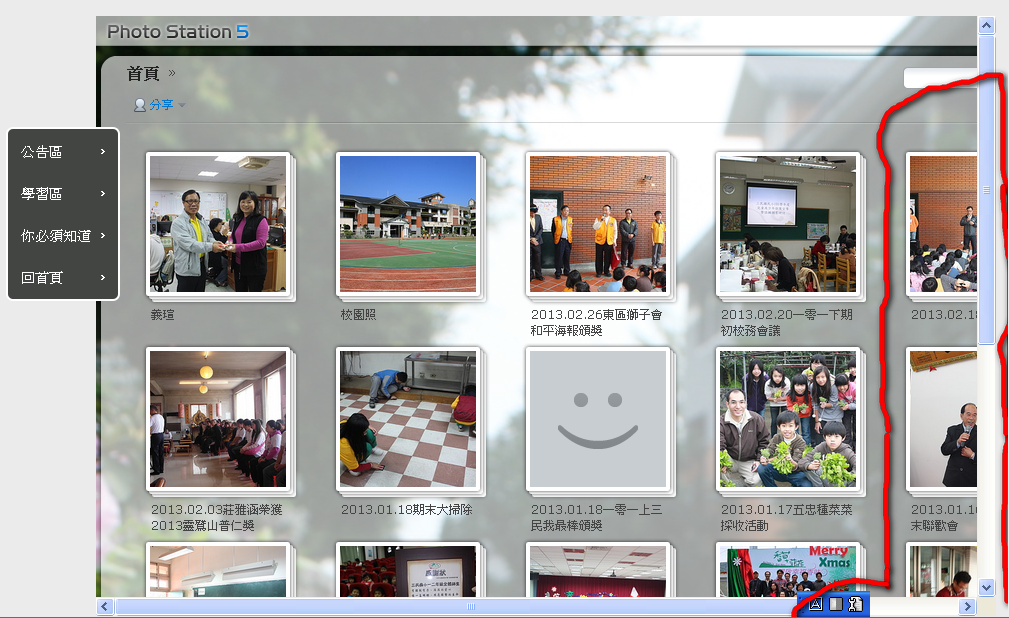Click the 2013.01.18期末大掃除 album title
Viewport: 1009px width, 618px height.
click(x=407, y=510)
